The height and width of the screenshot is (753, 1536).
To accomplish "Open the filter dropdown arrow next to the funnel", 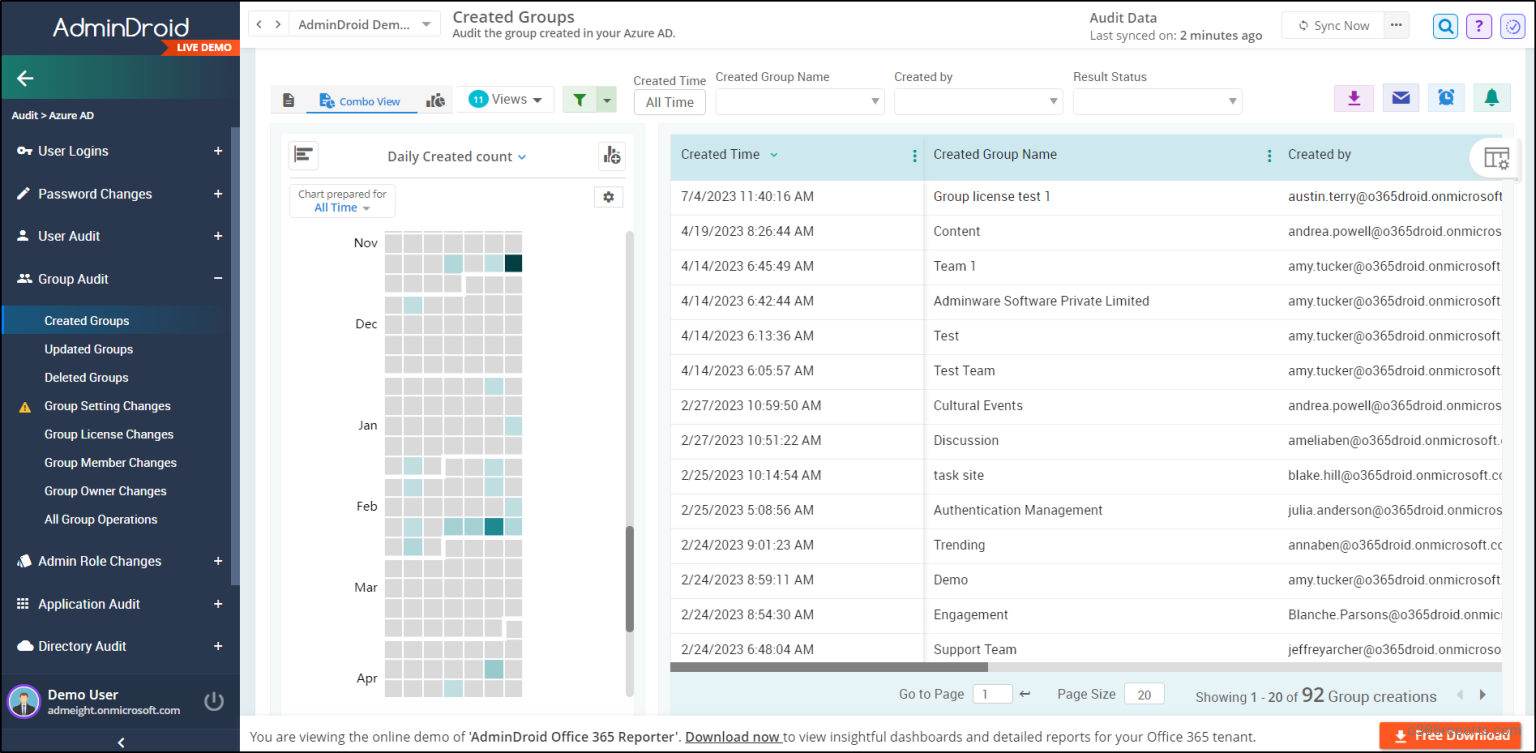I will pos(606,100).
